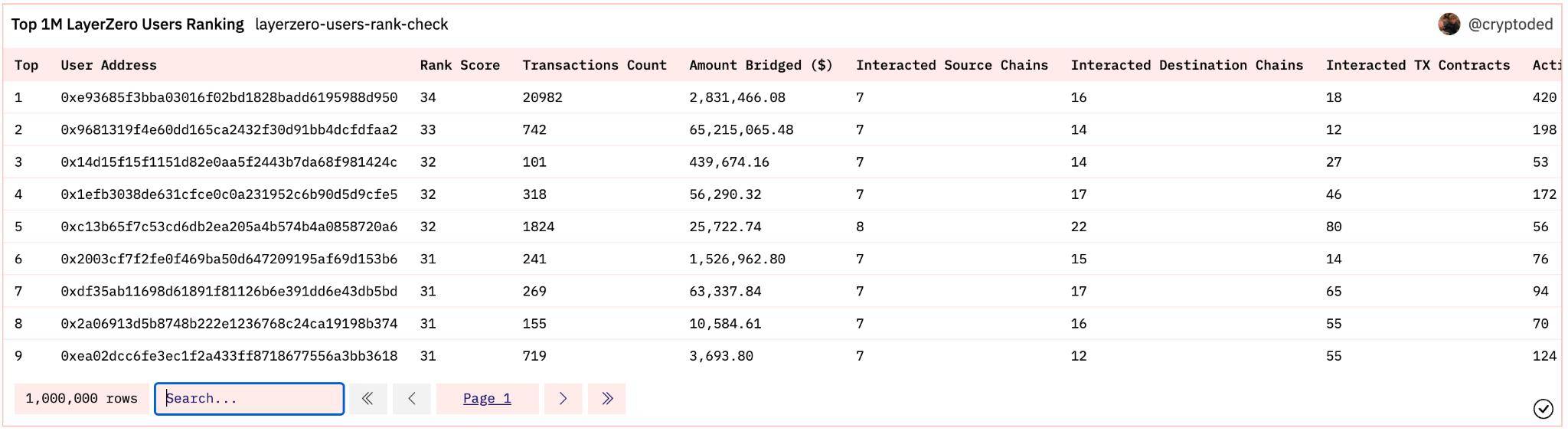Click the Interacted Source Chains column header
The width and height of the screenshot is (1568, 431).
click(952, 65)
